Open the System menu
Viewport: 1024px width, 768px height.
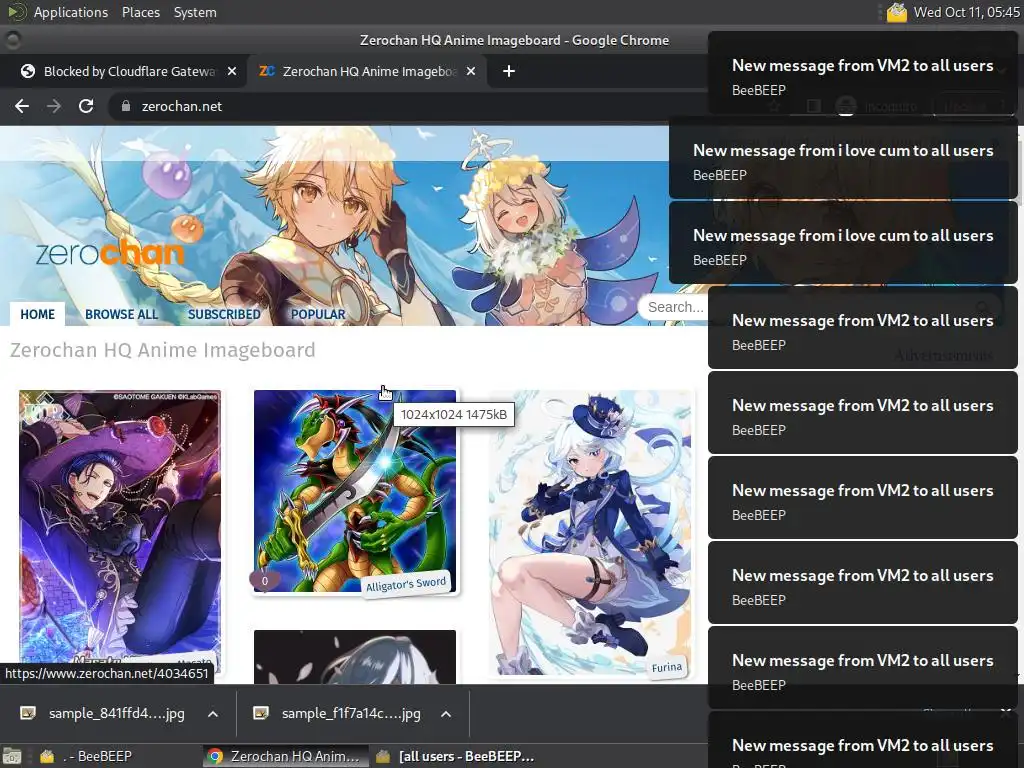(195, 12)
